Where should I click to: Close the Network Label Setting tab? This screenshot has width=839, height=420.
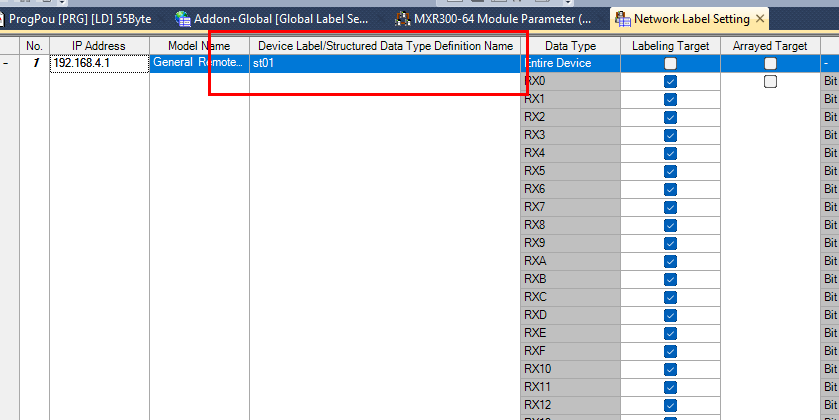tap(760, 18)
